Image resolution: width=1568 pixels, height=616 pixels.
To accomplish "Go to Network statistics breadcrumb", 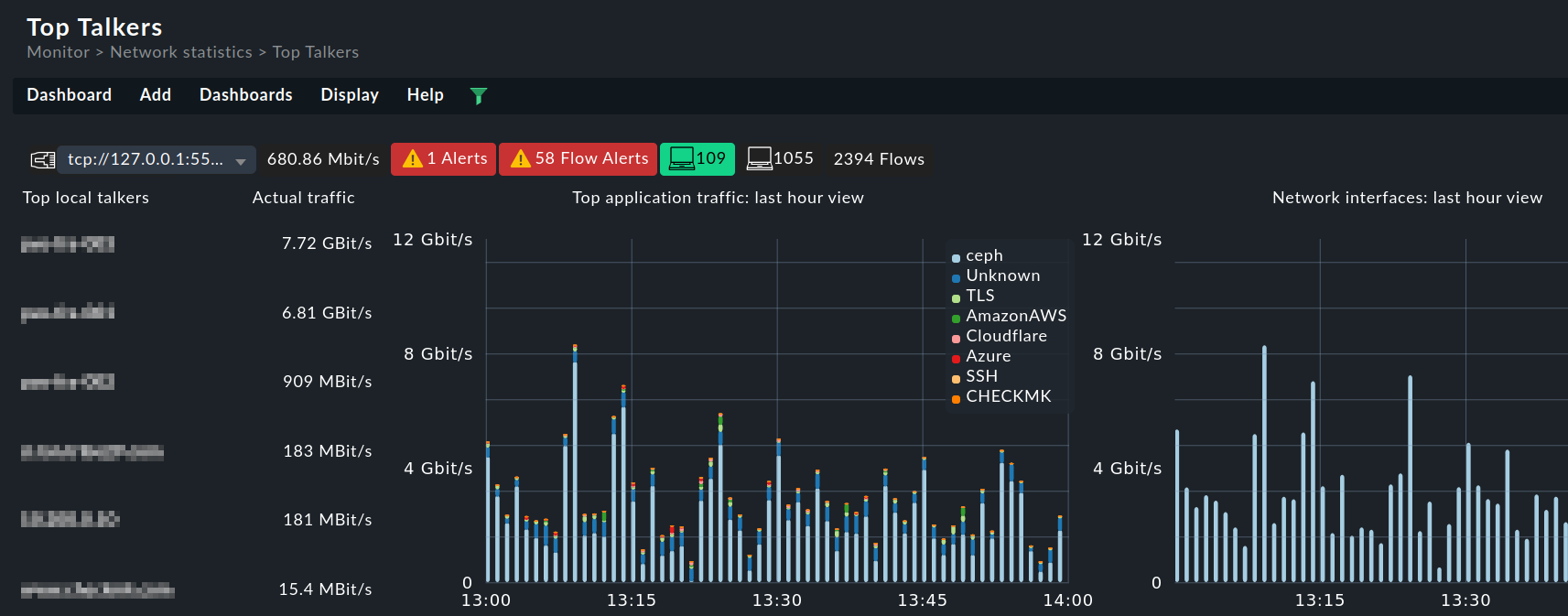I will point(180,52).
